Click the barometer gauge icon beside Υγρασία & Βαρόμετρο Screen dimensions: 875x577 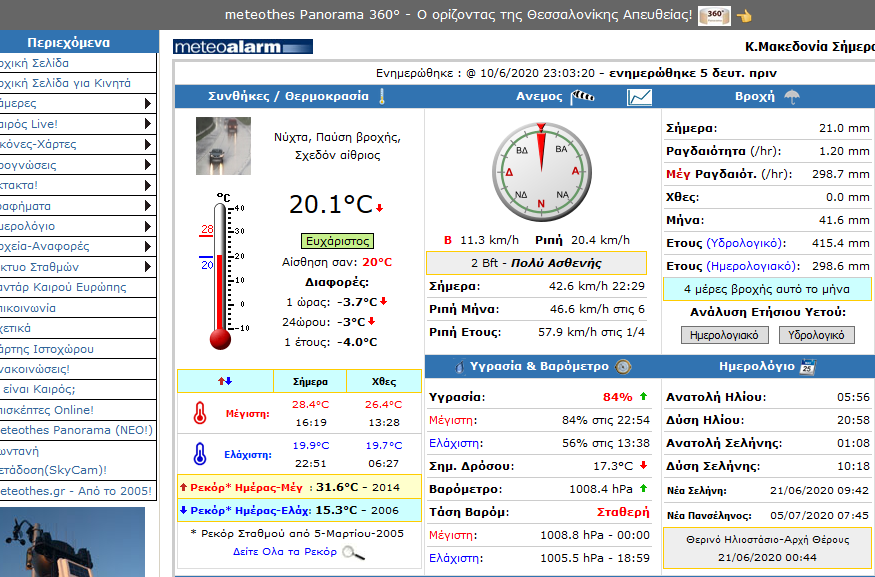(623, 367)
